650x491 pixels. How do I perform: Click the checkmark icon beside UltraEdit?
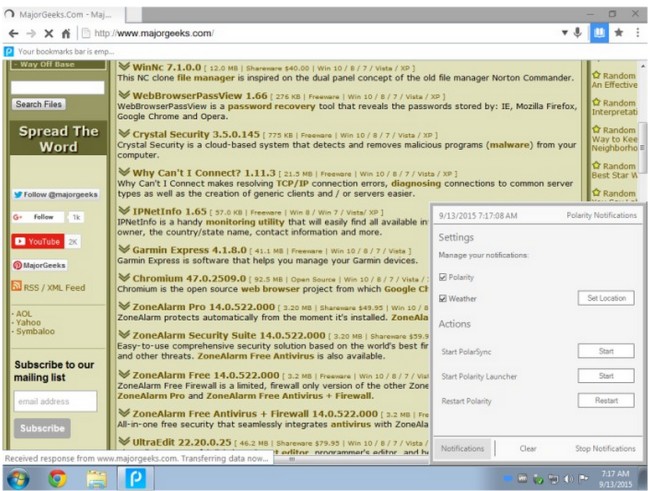[x=124, y=442]
